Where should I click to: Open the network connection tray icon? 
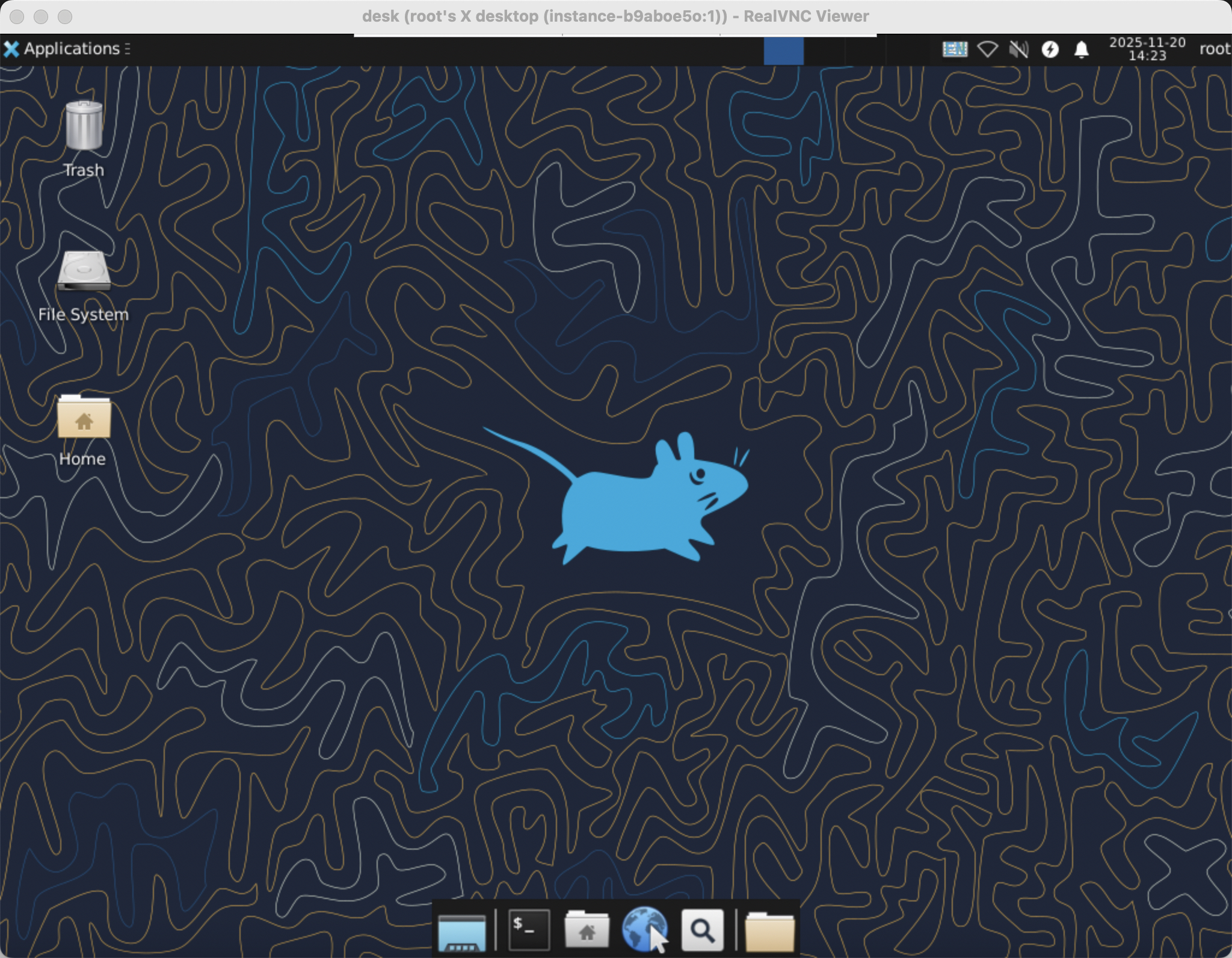click(987, 49)
